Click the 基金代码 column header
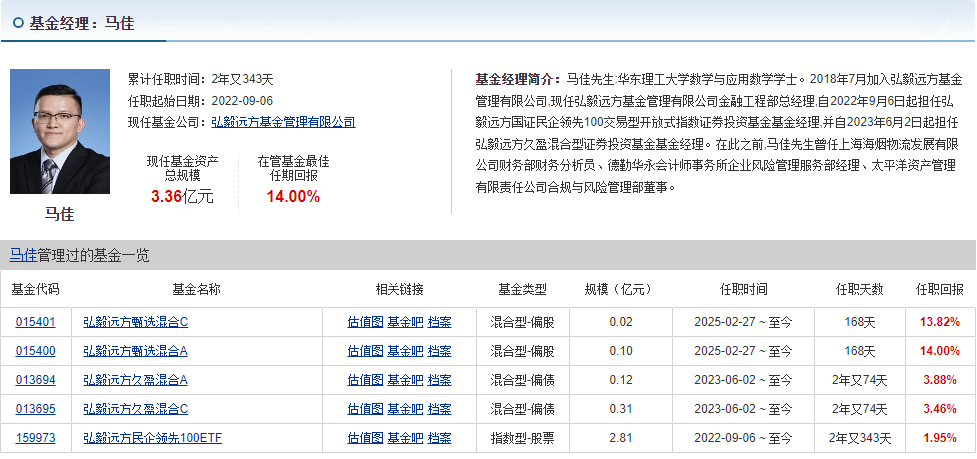 pyautogui.click(x=36, y=290)
